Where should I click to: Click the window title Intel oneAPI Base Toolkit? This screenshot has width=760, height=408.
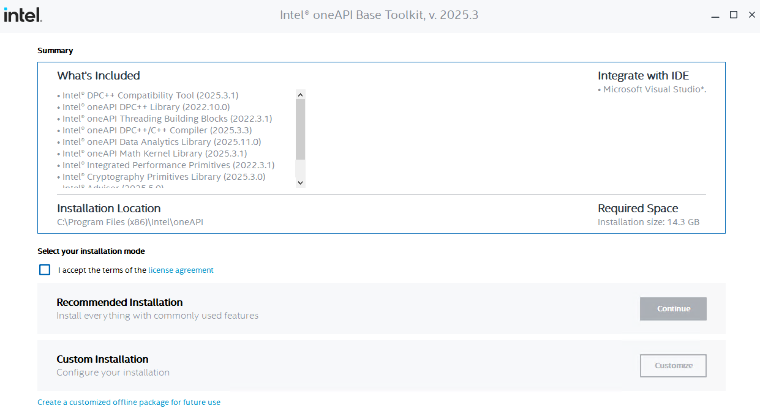pyautogui.click(x=379, y=15)
